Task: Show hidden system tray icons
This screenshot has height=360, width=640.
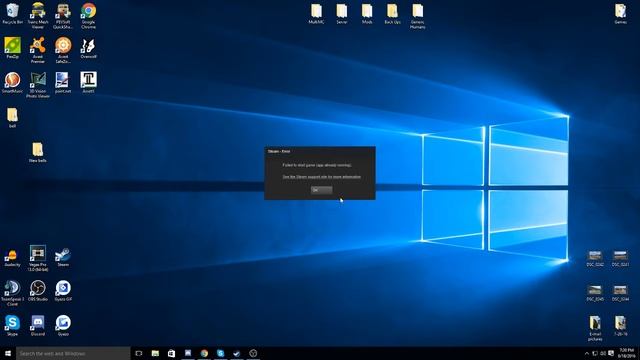Action: [x=587, y=353]
